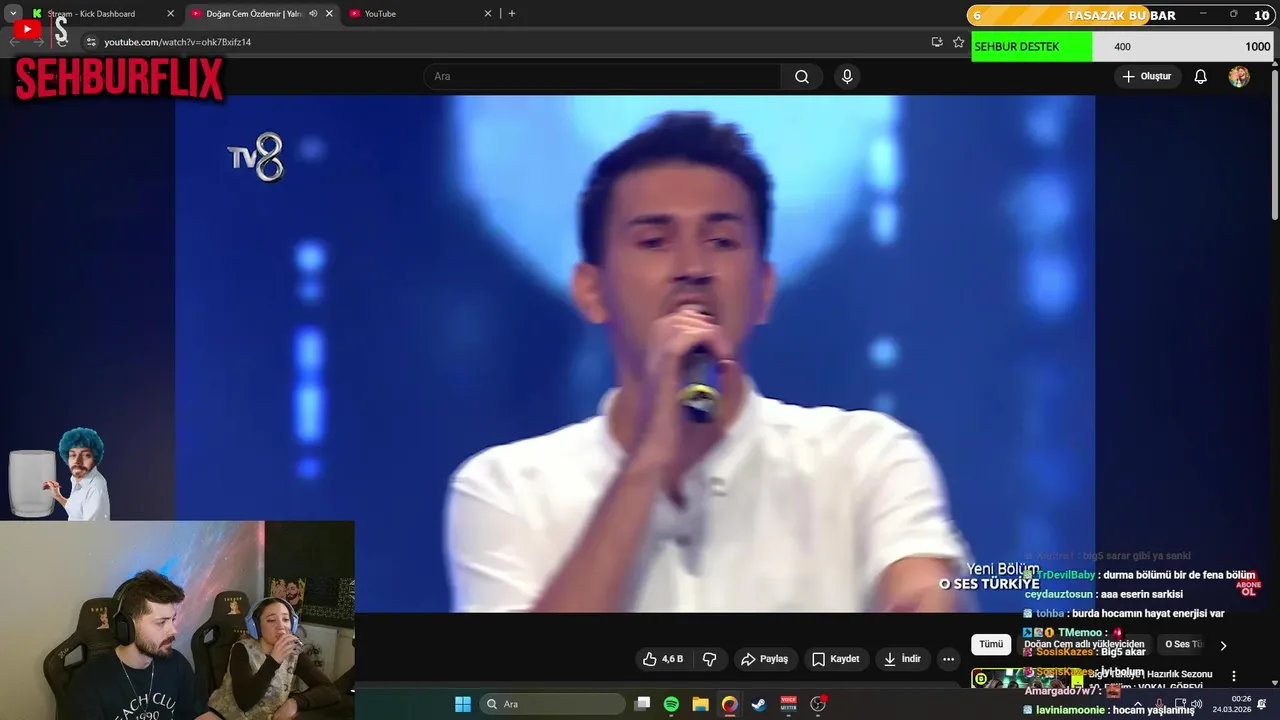Open YouTube notifications bell
Viewport: 1280px width, 720px height.
(1201, 77)
